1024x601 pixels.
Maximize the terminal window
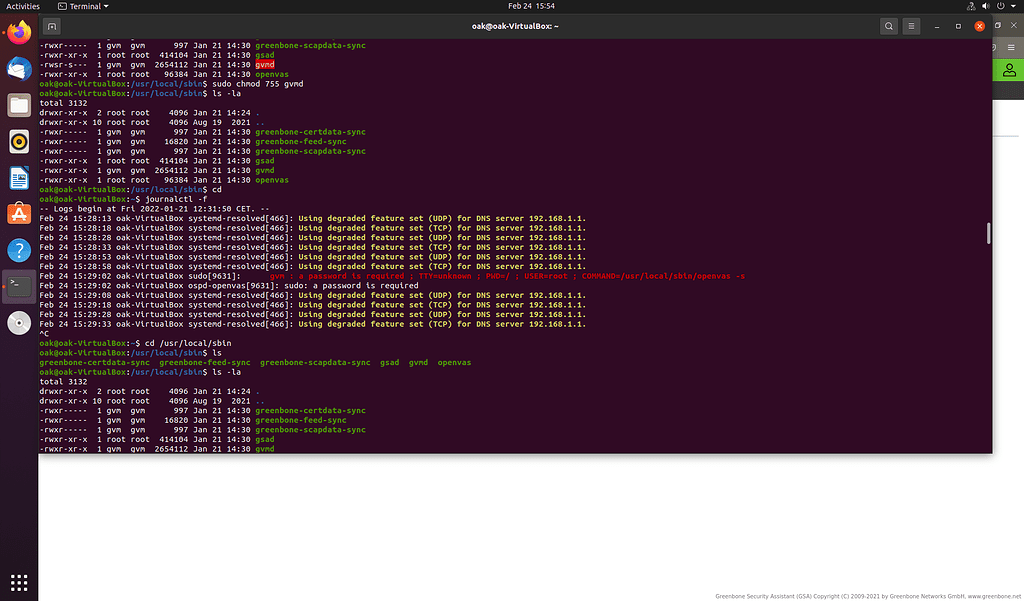[959, 26]
